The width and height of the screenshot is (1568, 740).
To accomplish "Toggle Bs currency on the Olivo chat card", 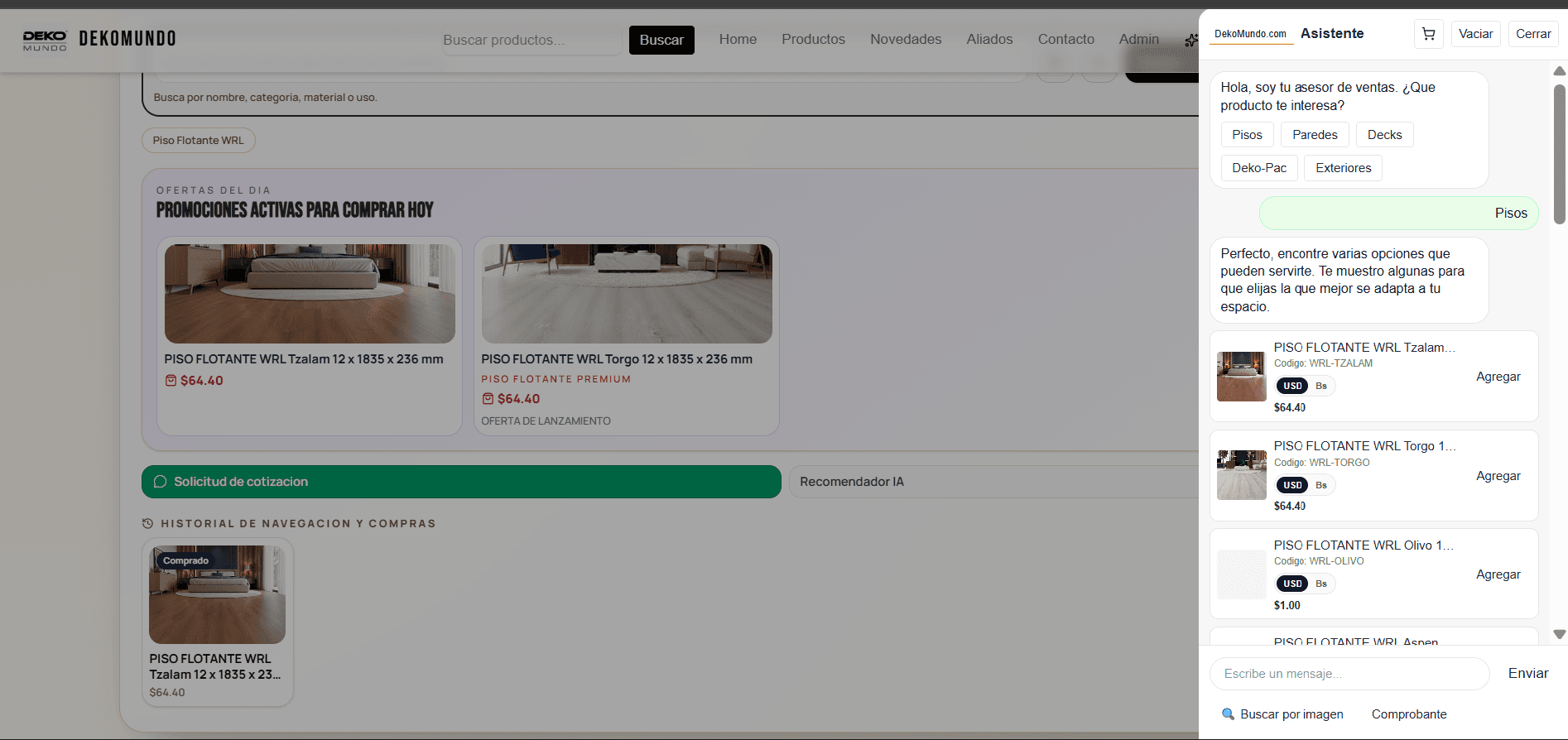I will [1321, 584].
